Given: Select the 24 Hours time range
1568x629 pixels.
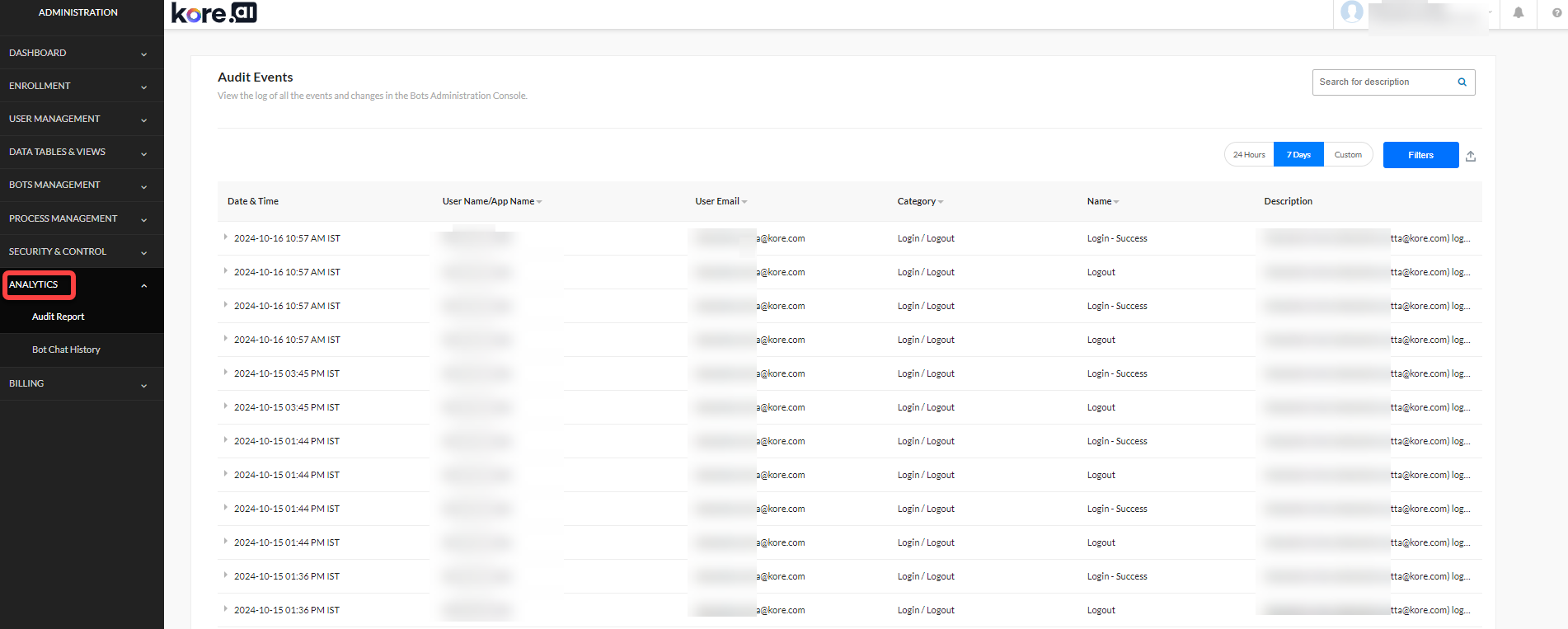Looking at the screenshot, I should pos(1249,155).
